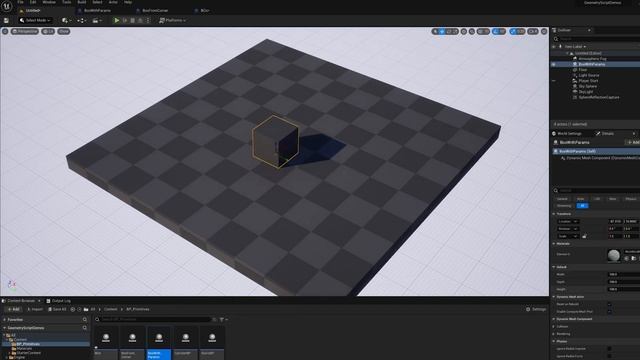Maximize or restore the viewport layout icon

coord(544,31)
